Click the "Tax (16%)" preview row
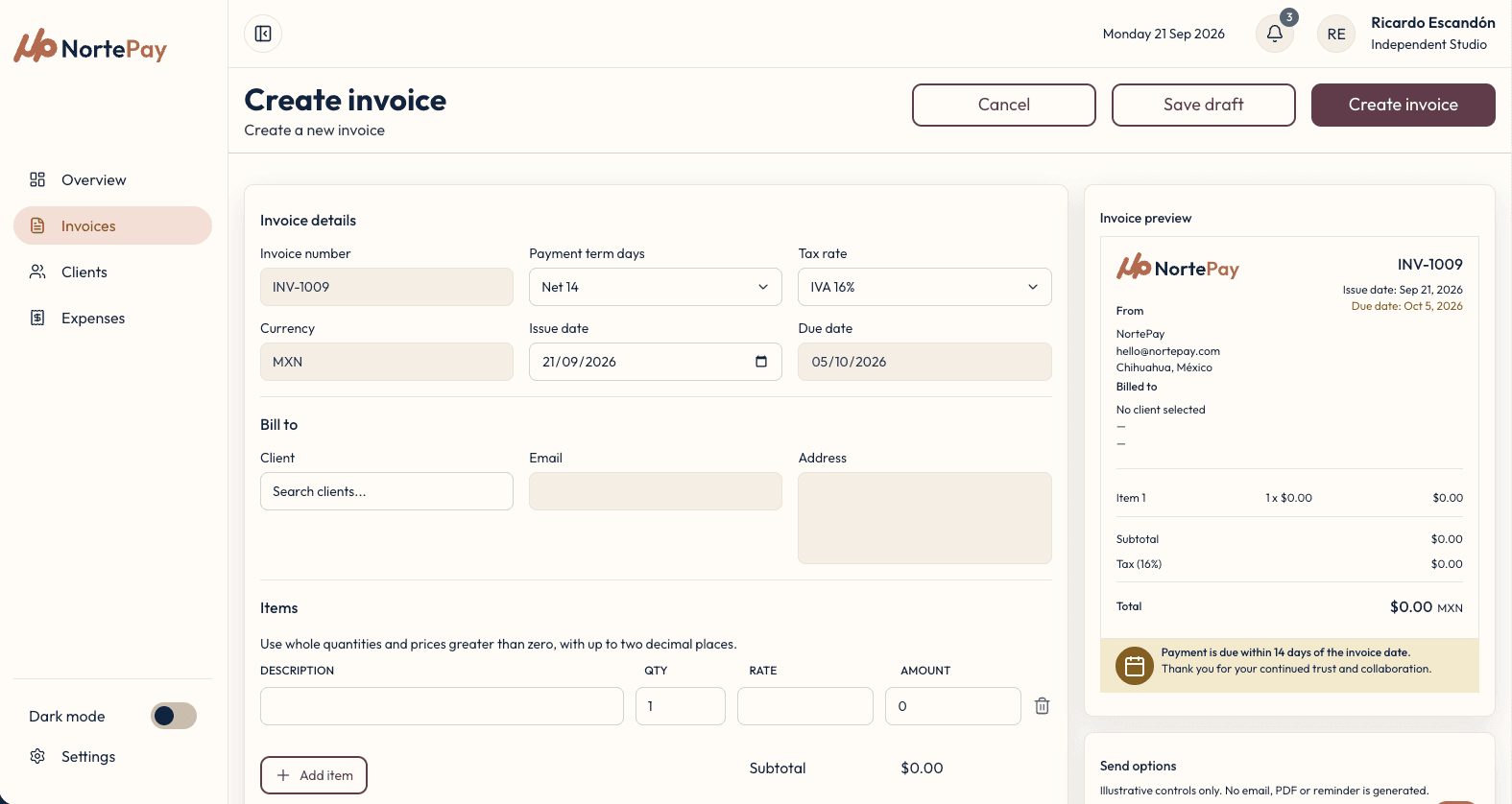 tap(1289, 564)
